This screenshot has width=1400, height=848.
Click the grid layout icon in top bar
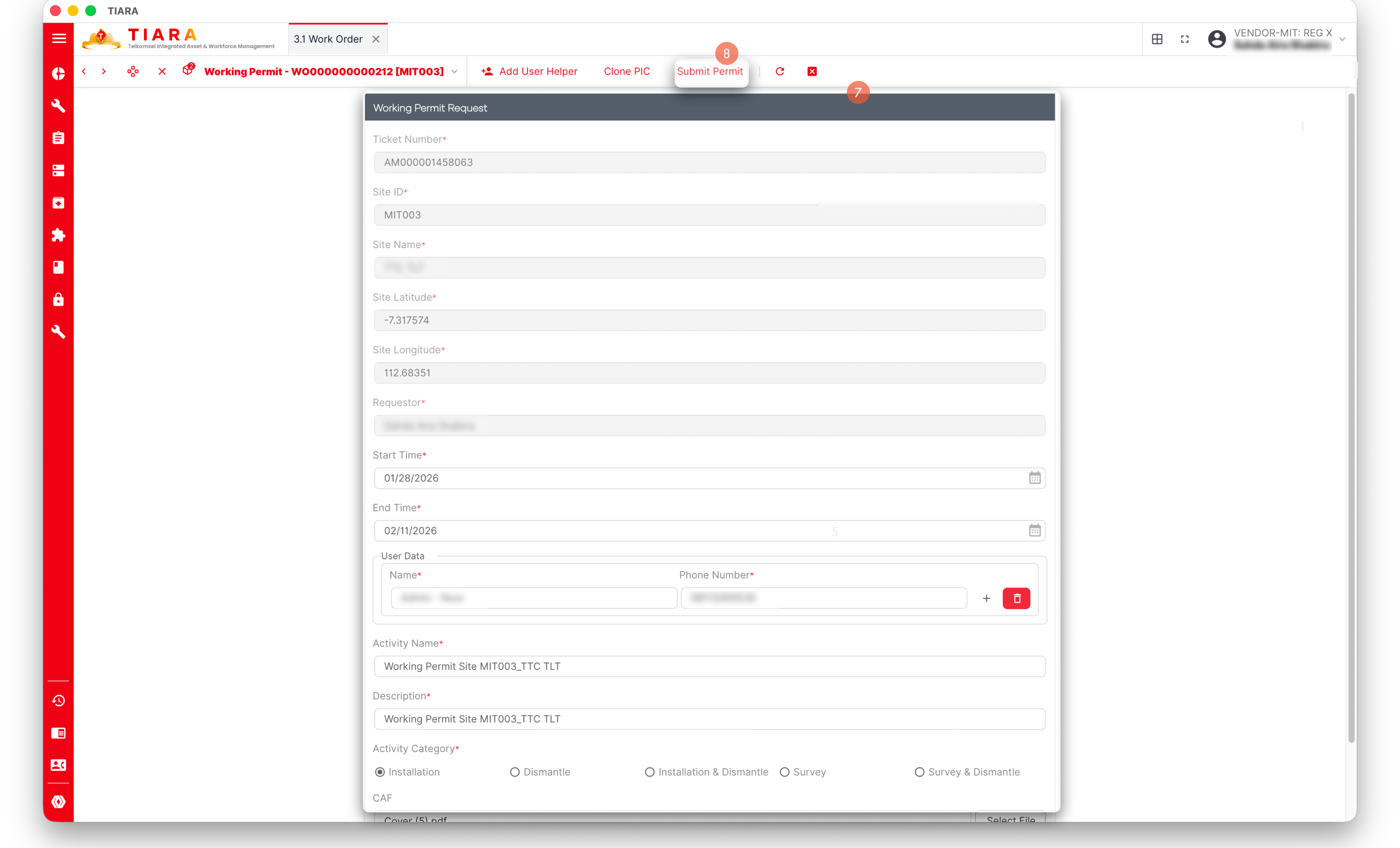pos(1157,39)
